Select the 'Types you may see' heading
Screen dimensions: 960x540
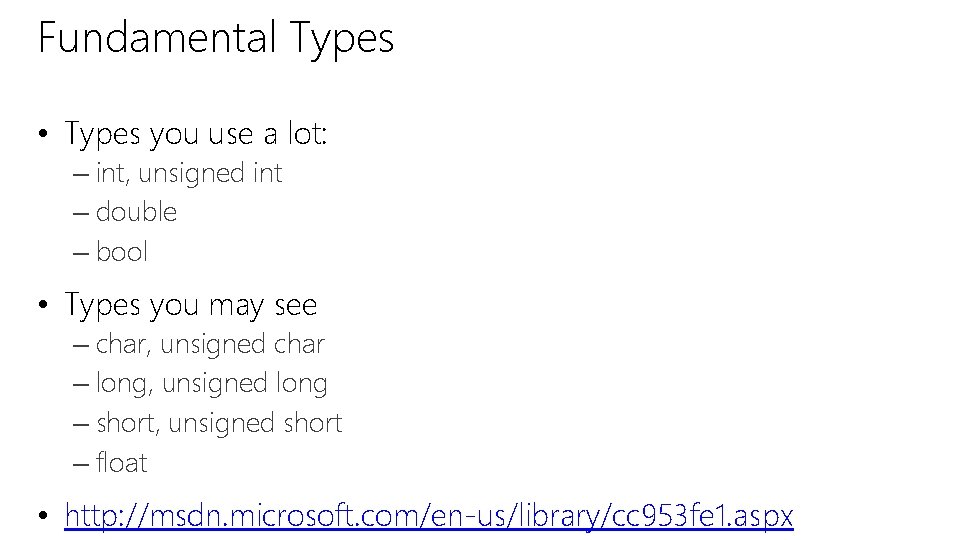[x=191, y=306]
